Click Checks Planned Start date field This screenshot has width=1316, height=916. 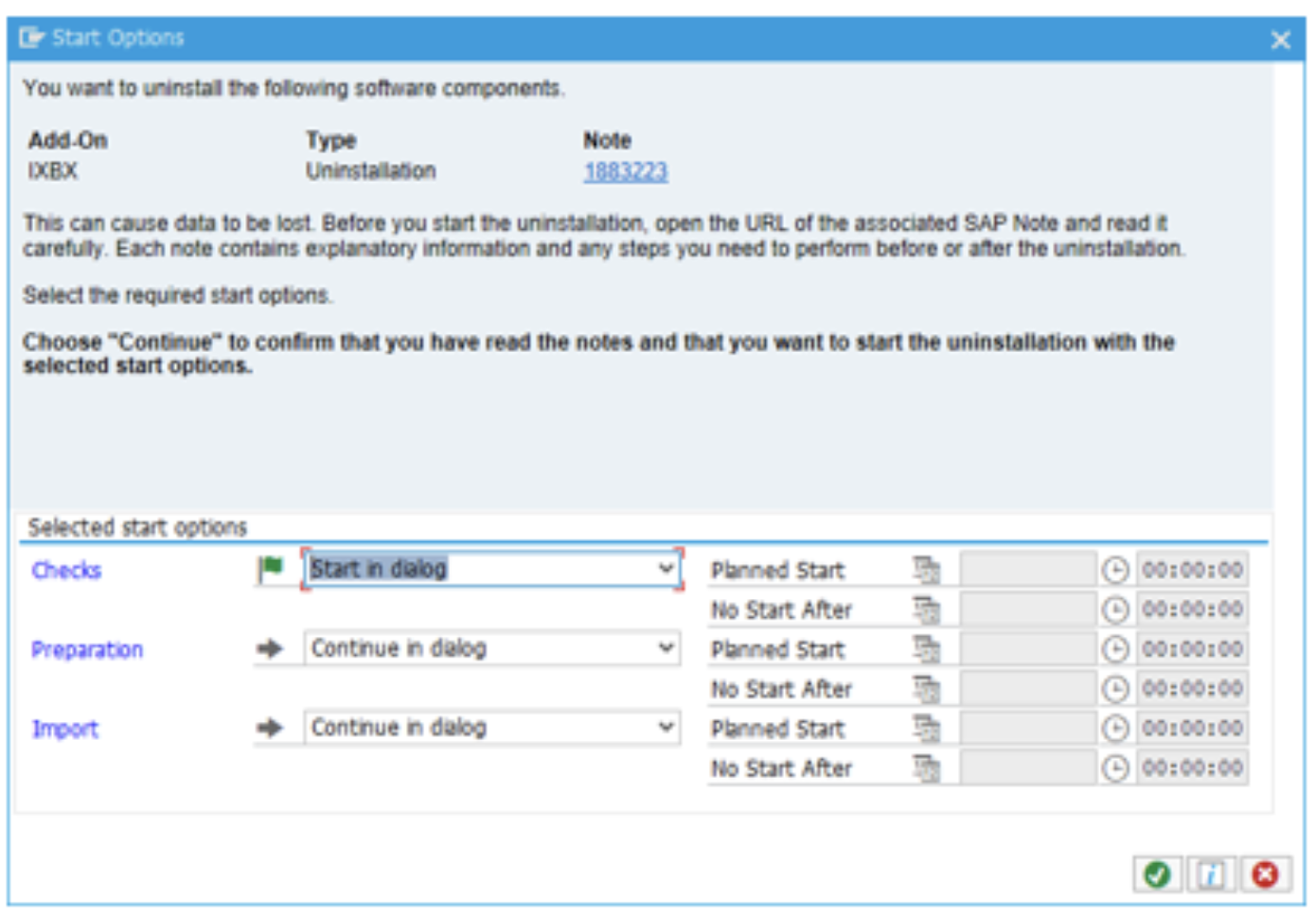(1027, 570)
